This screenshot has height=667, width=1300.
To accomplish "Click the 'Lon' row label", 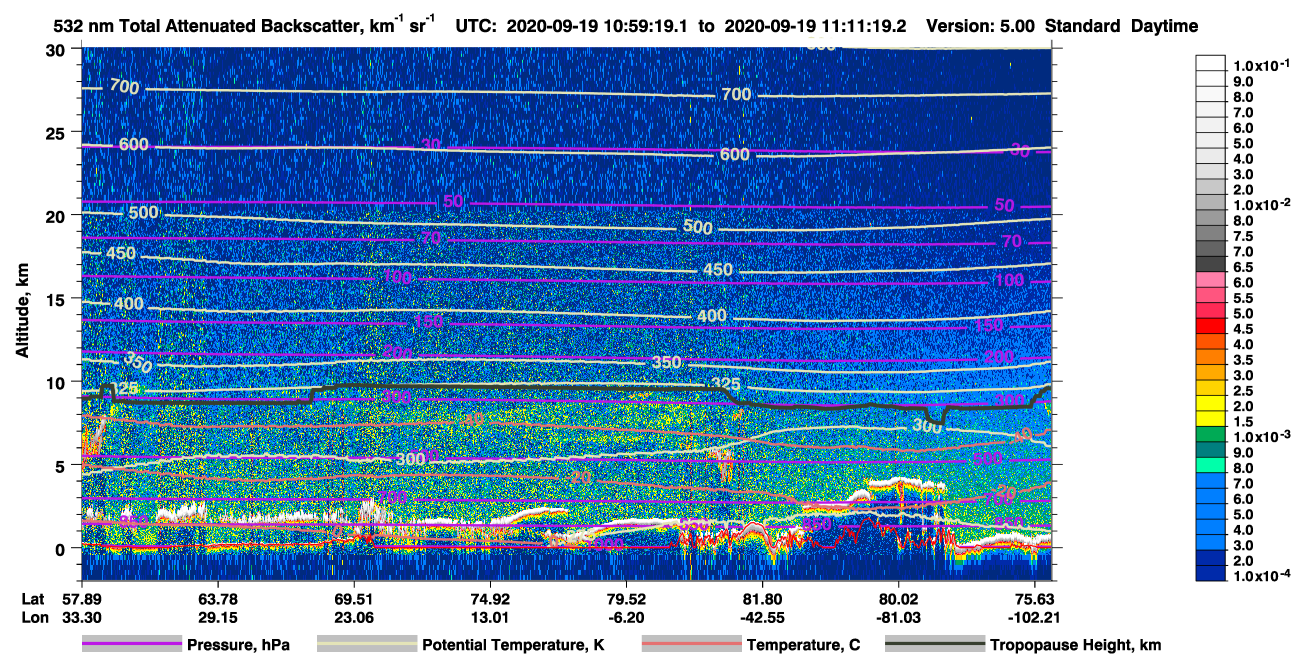I will click(33, 617).
